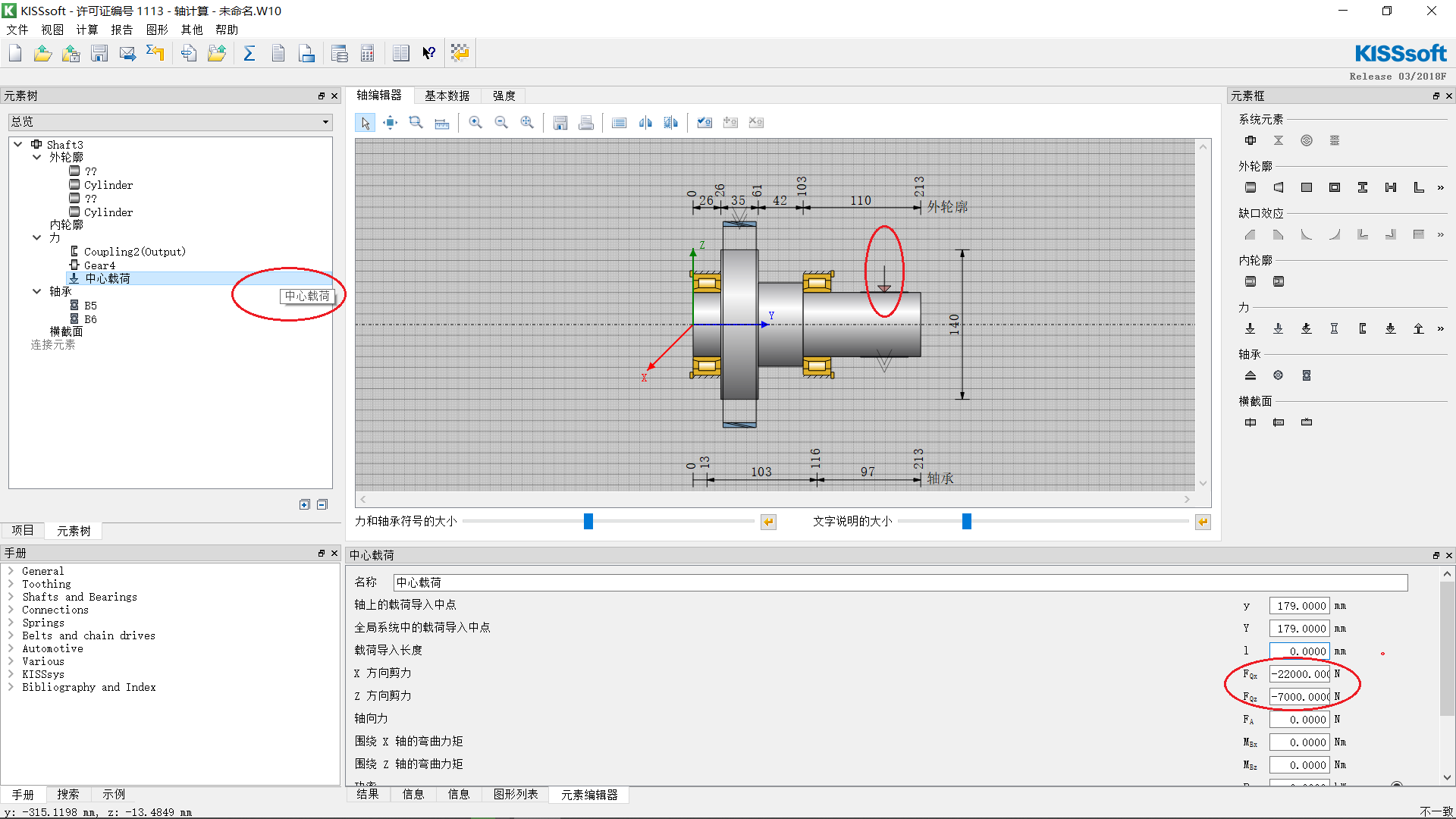Click the FQz shear force value field
The image size is (1456, 819).
(1300, 697)
